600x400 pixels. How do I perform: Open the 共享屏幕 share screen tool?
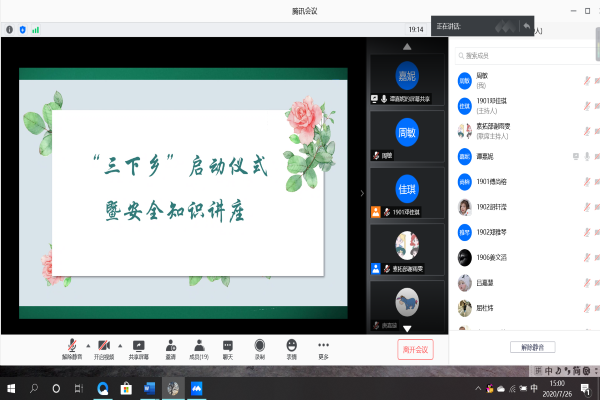(x=139, y=346)
